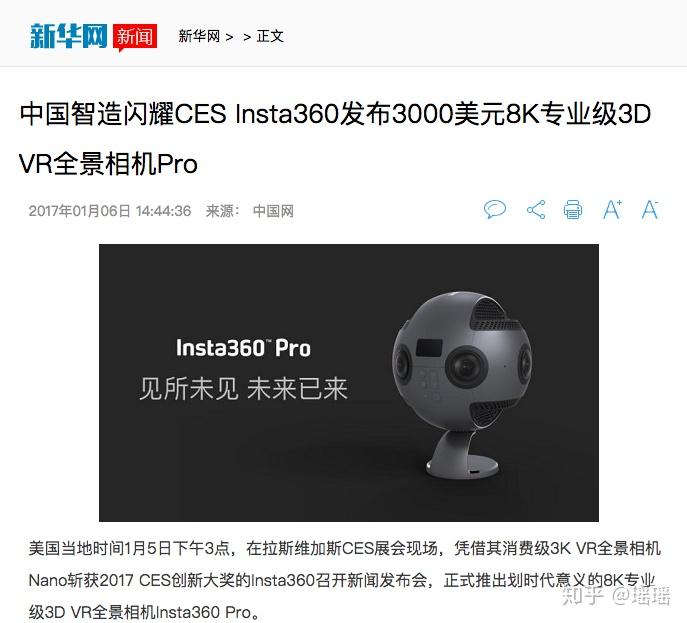Click the first article paragraph
Screen dimensions: 687x623
(344, 580)
